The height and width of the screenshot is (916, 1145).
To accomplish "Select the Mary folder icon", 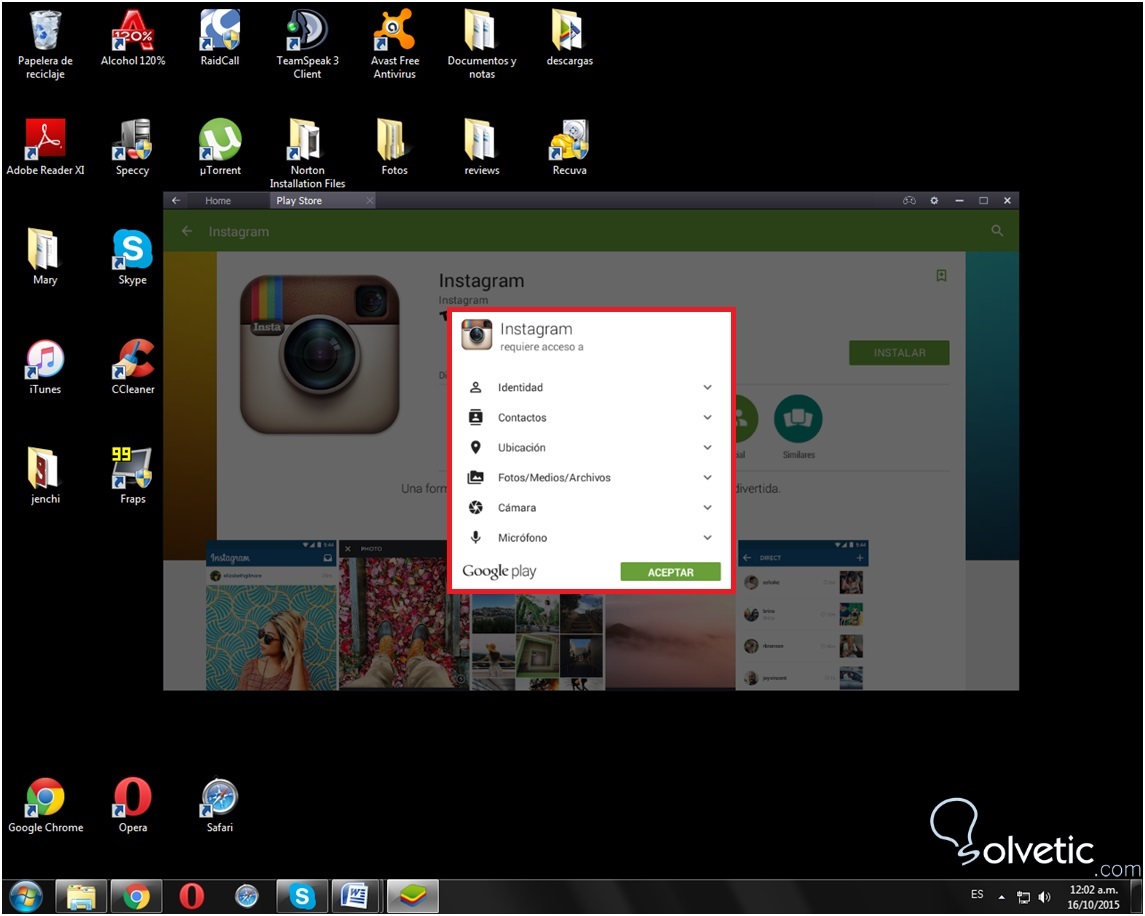I will point(45,256).
